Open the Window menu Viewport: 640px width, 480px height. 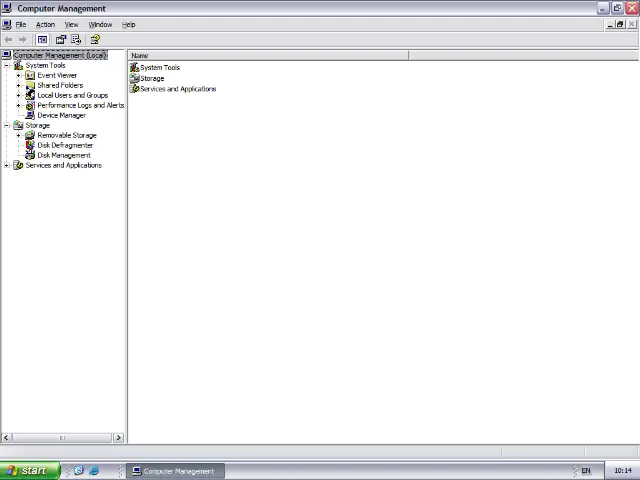(100, 24)
